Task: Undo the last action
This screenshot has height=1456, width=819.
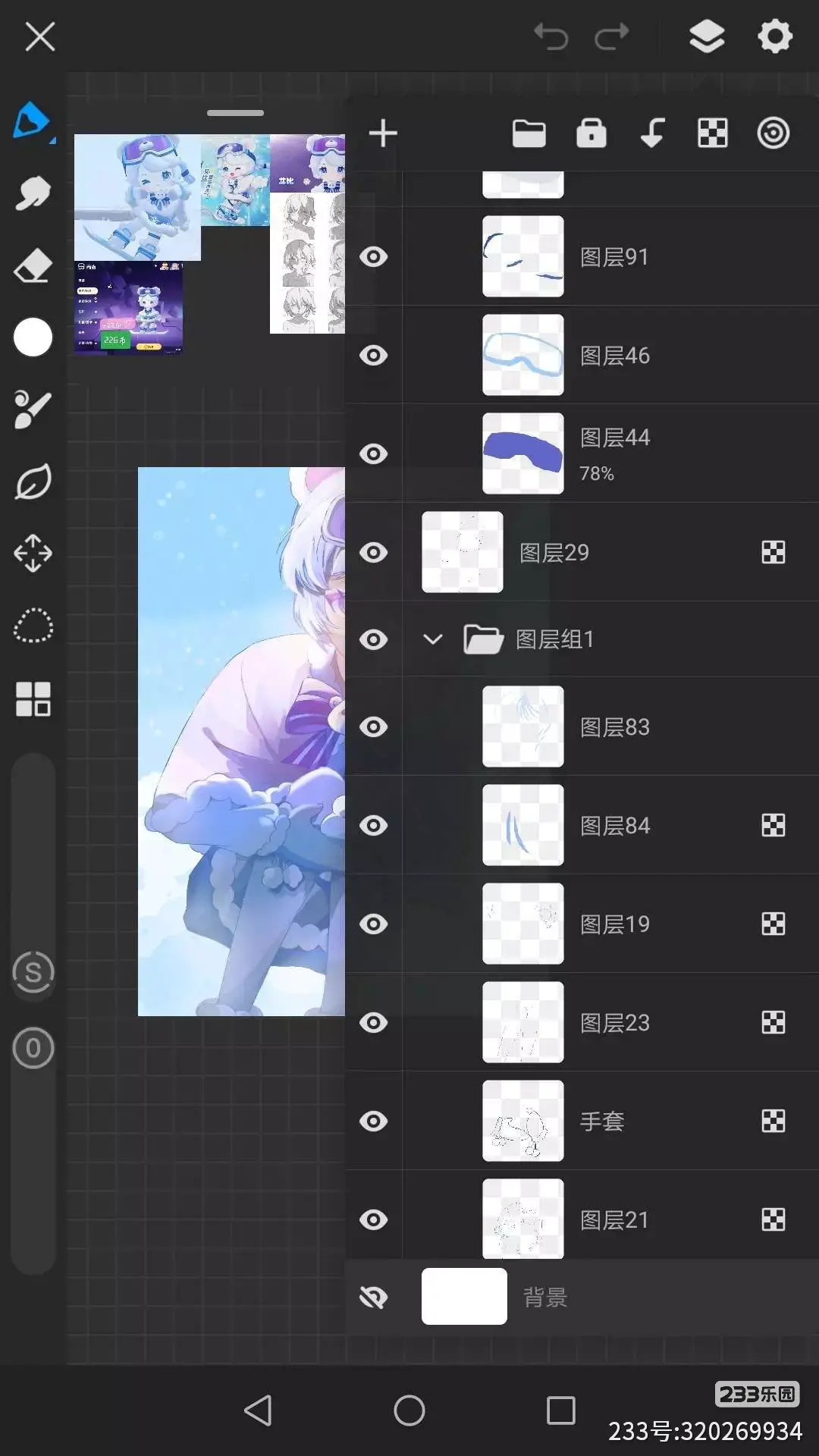Action: click(551, 36)
